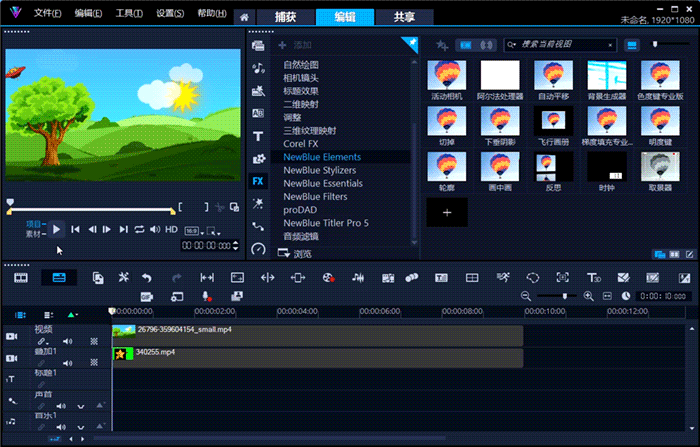Open the 文件(F) menu

[x=47, y=13]
